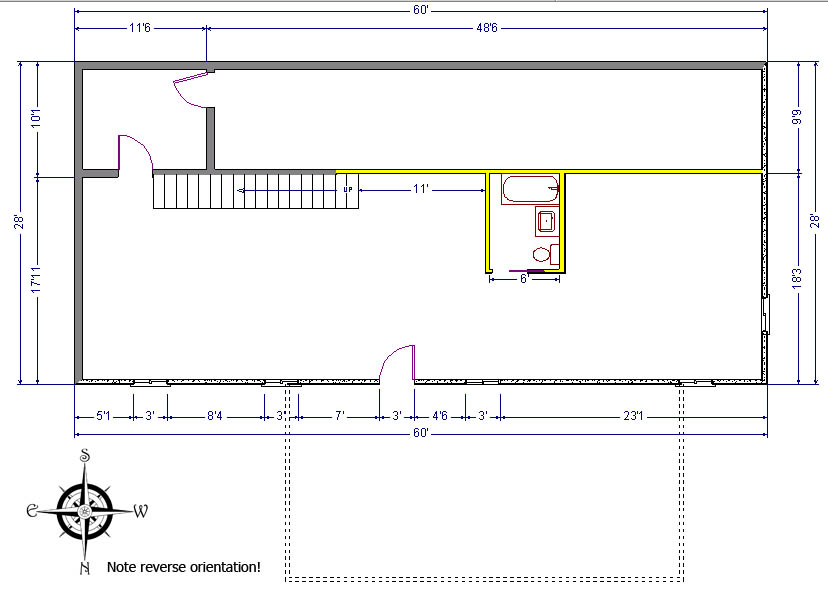Select the 10'1 vertical dimension label
Image resolution: width=828 pixels, height=605 pixels.
pos(37,118)
